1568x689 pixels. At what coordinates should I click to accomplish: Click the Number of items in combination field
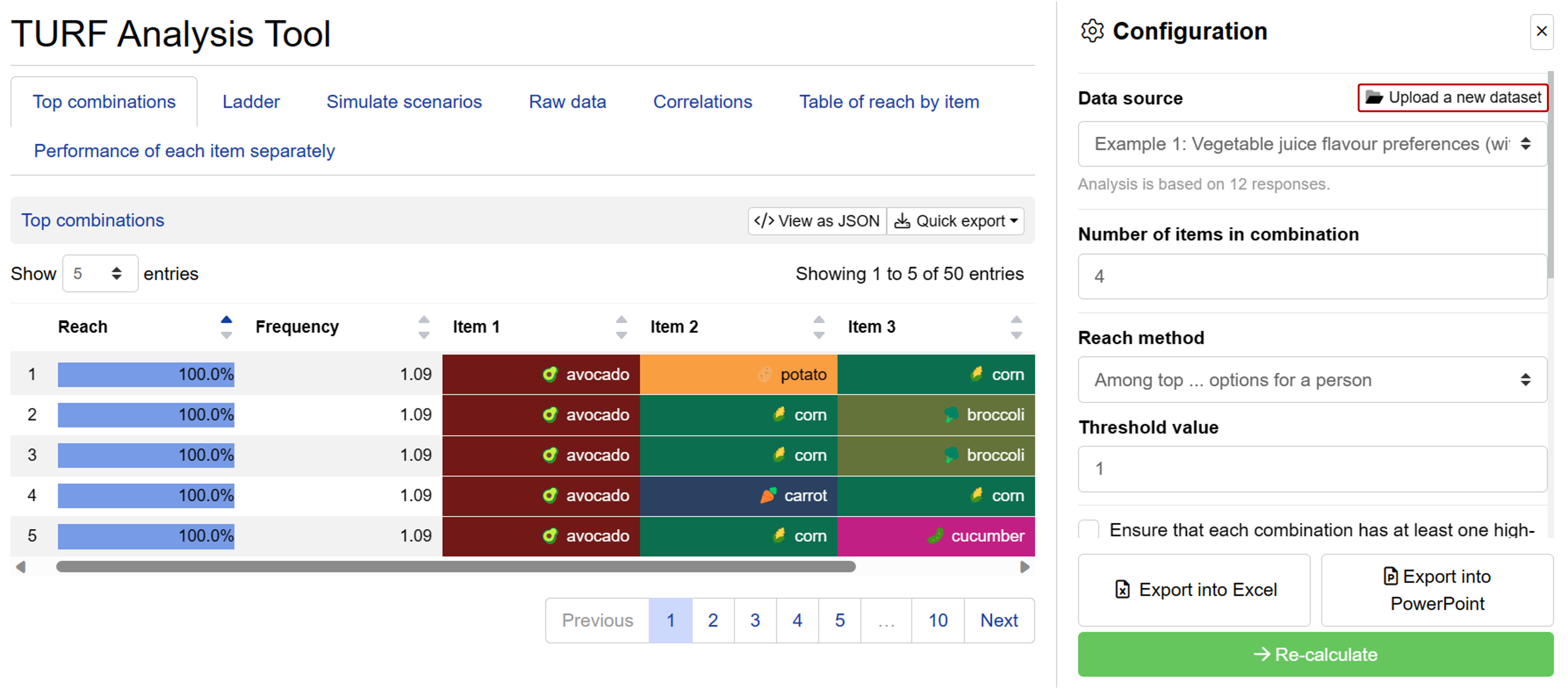point(1312,276)
